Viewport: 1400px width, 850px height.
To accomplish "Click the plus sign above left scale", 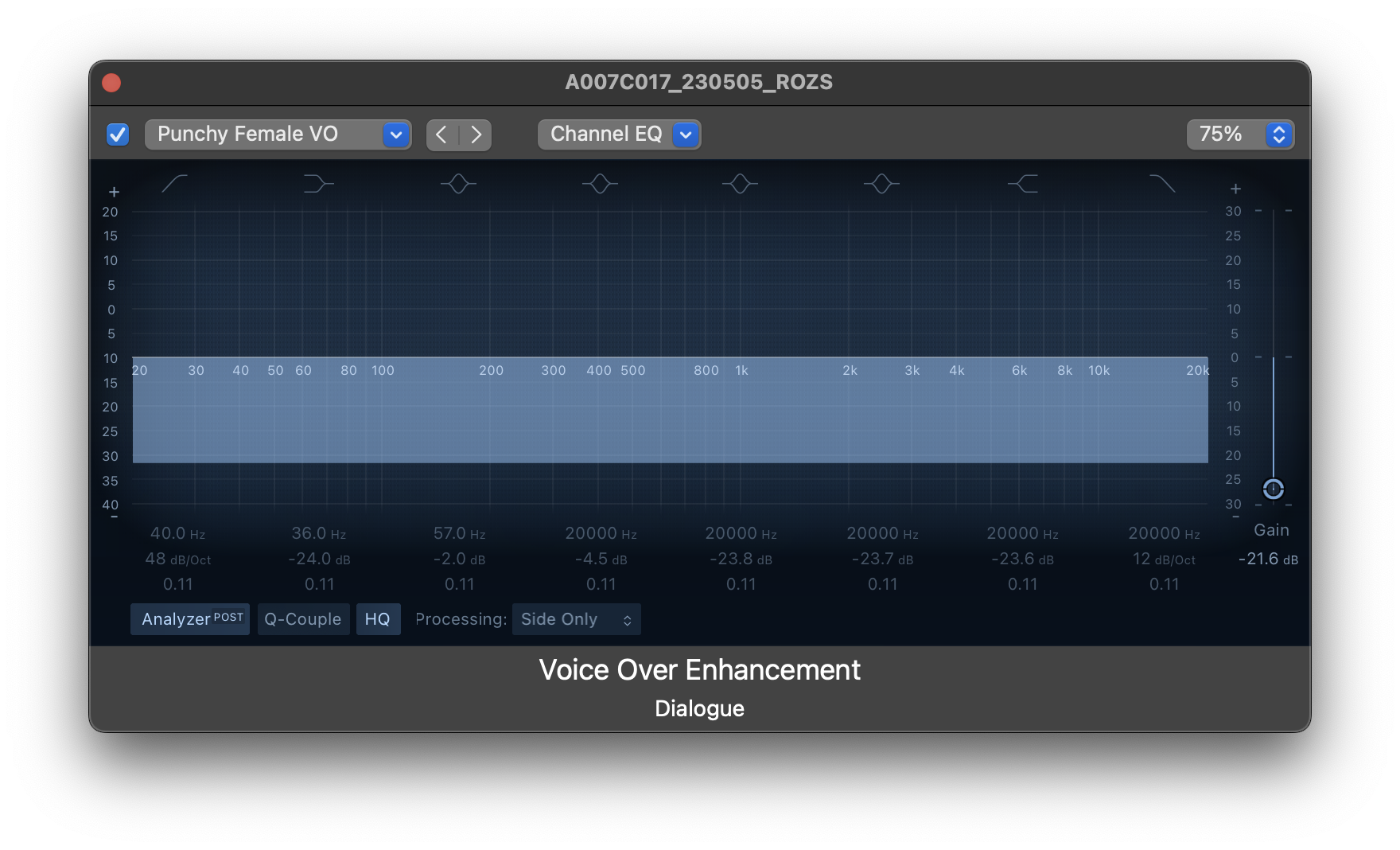I will coord(114,192).
